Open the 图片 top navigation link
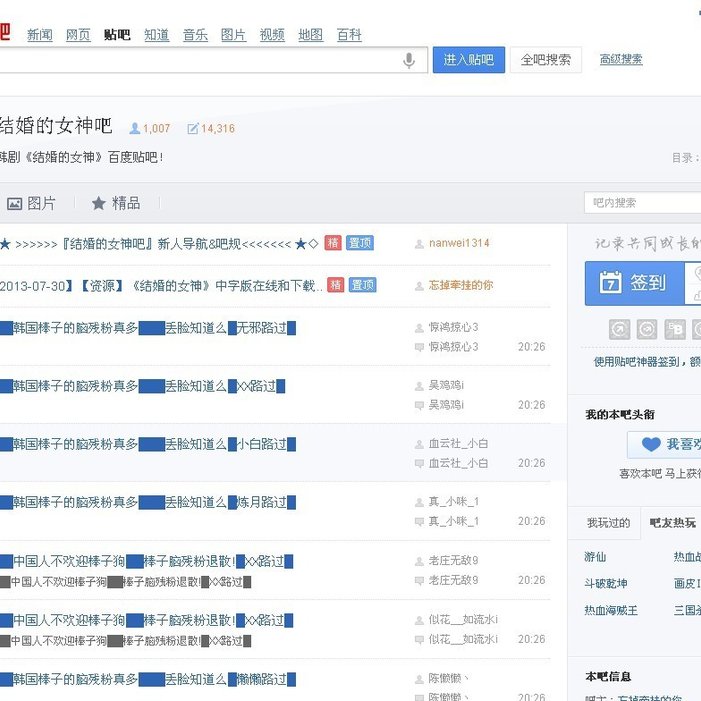Image resolution: width=701 pixels, height=701 pixels. [233, 34]
